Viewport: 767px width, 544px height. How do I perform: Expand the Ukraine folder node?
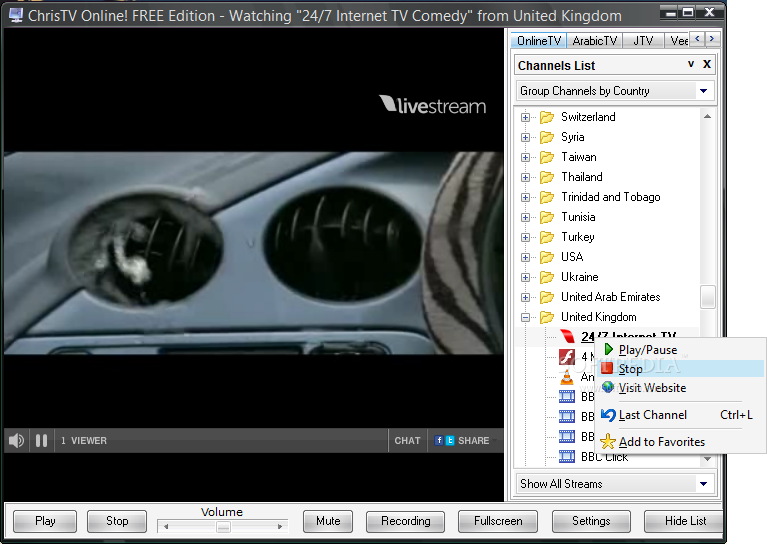(x=525, y=278)
